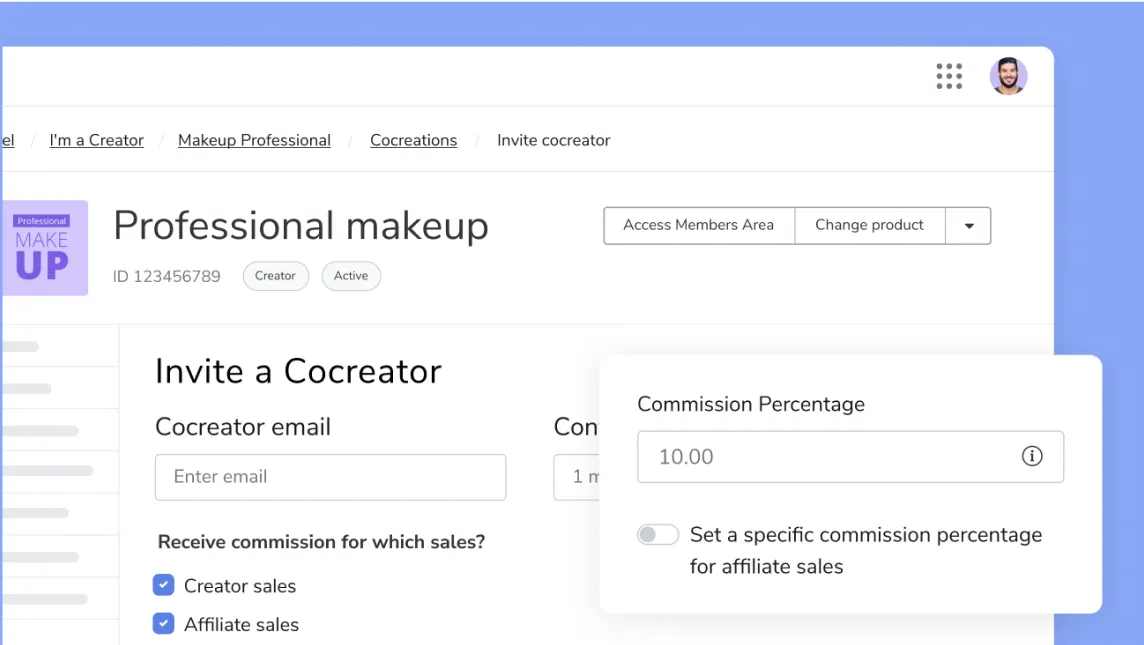Expand the arrow next to Change product
Screen dimensions: 1144x645
click(x=967, y=226)
